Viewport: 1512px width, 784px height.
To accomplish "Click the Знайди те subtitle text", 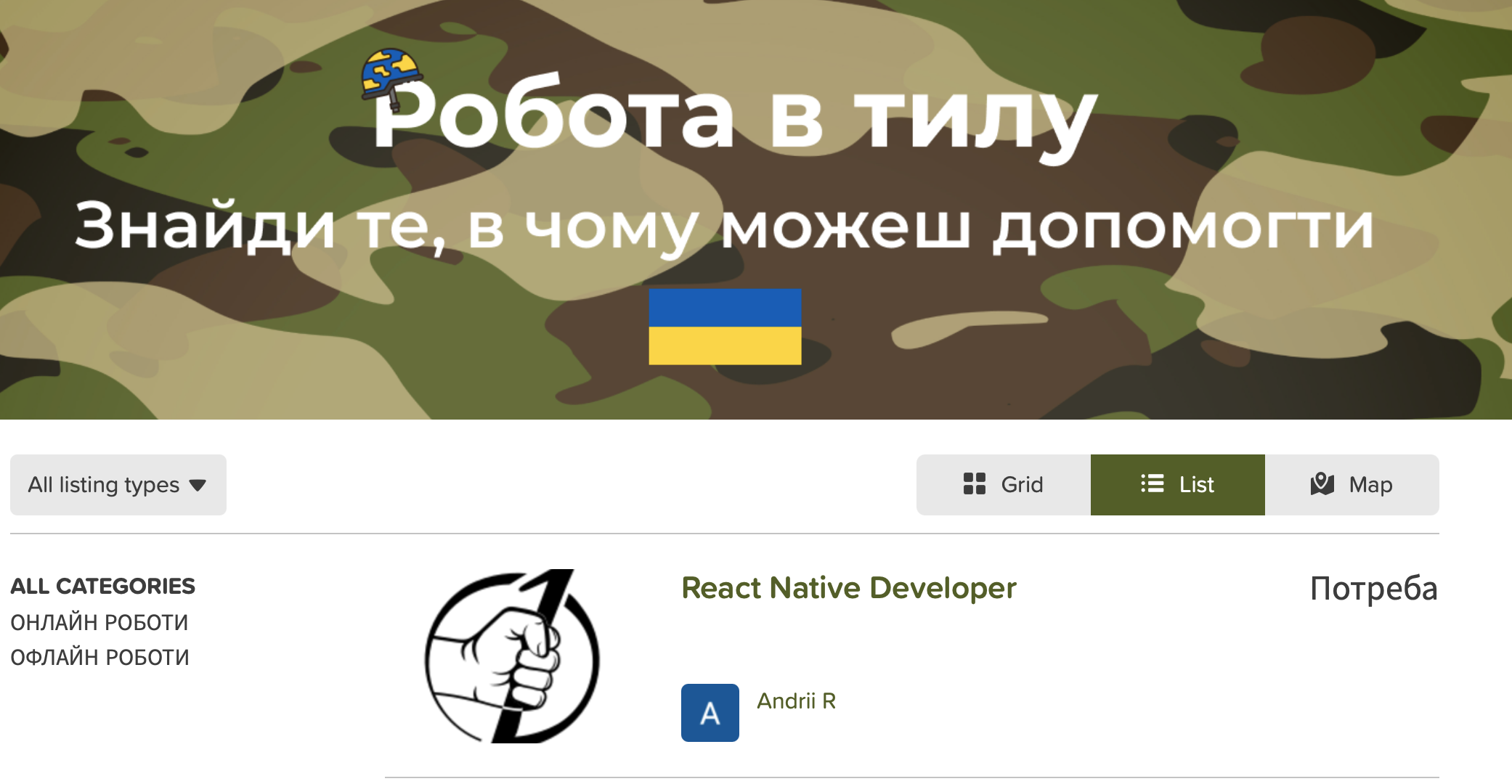I will coord(724,226).
